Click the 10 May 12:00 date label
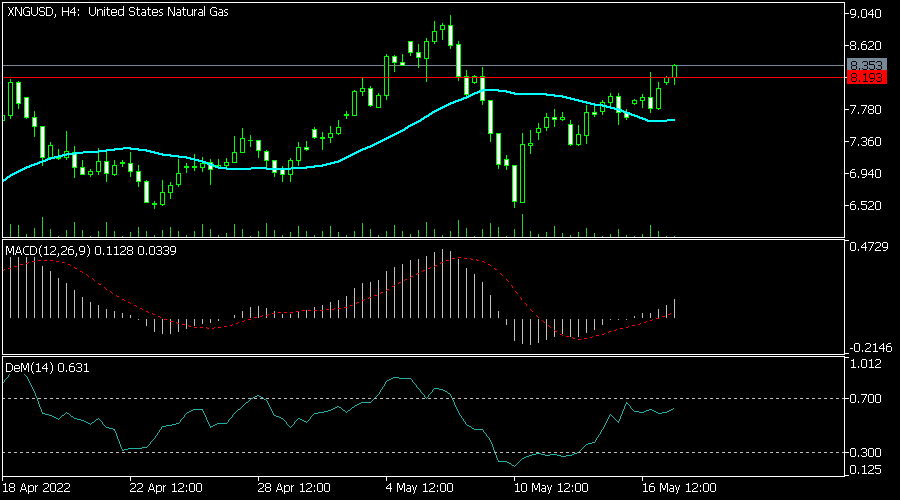 551,488
